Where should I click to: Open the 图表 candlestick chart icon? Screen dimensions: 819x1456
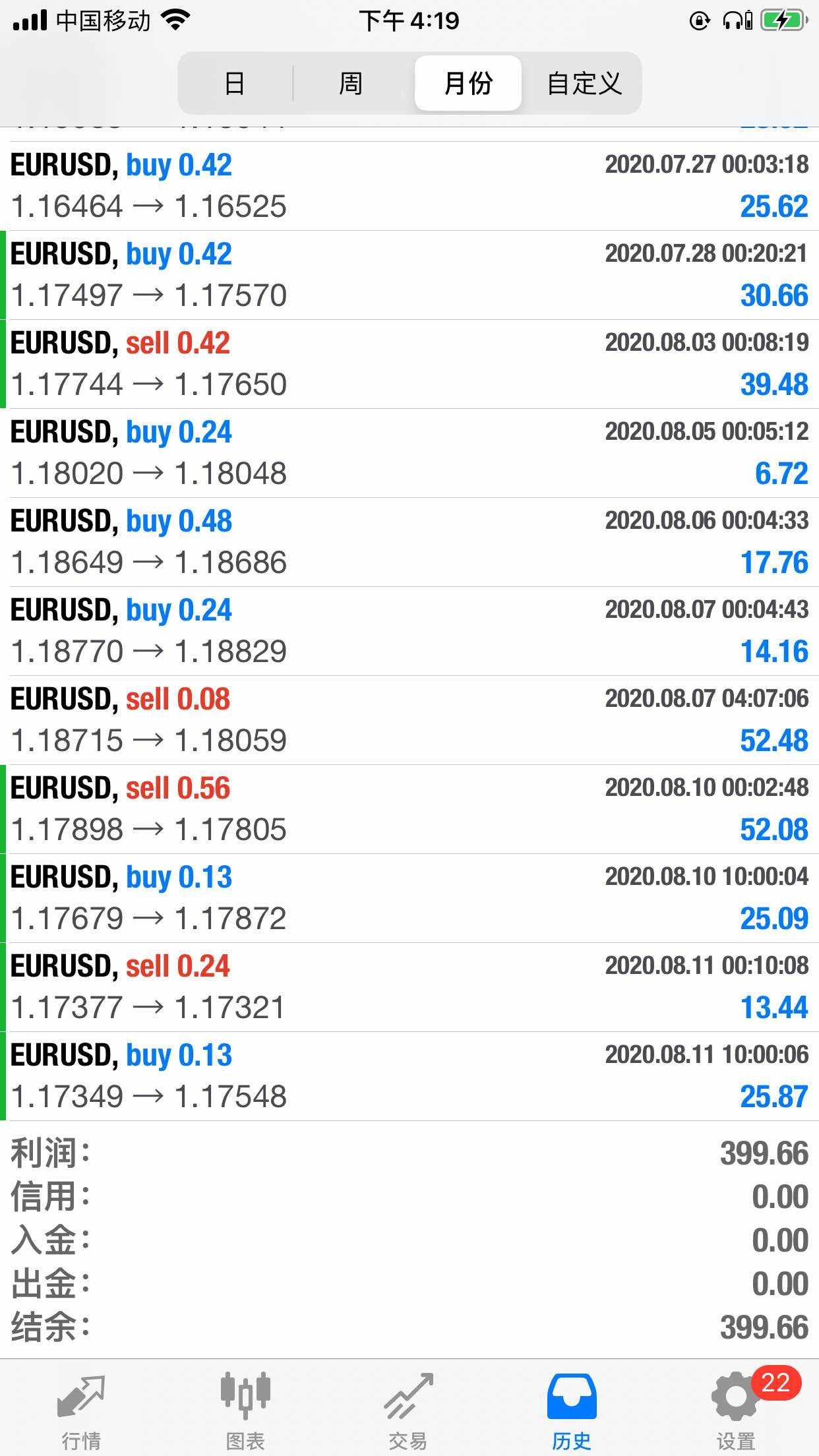click(x=245, y=1397)
